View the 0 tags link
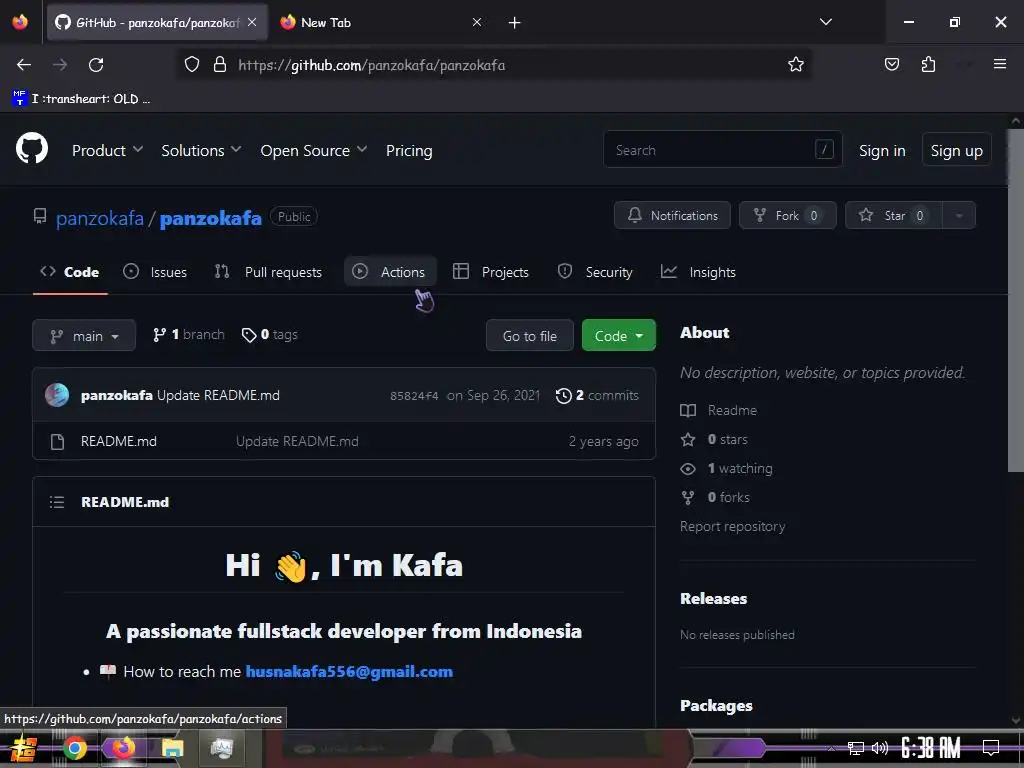 pyautogui.click(x=270, y=334)
